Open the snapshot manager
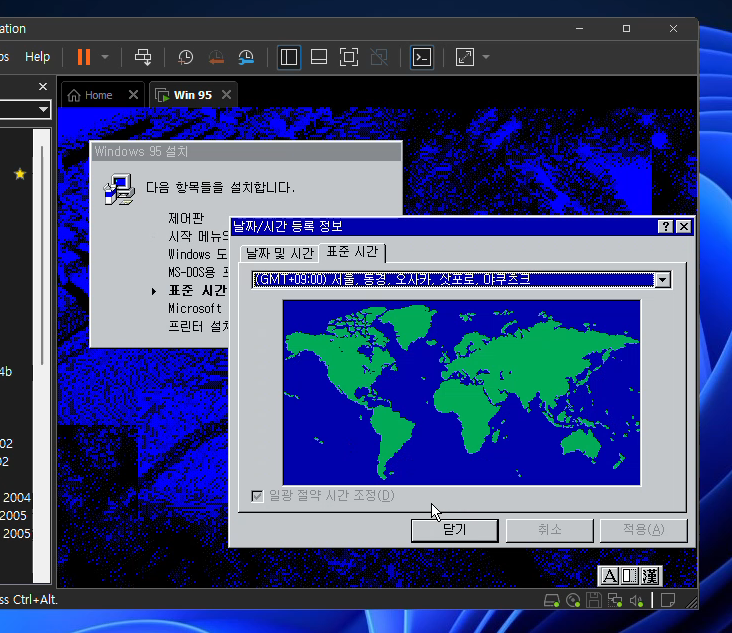The height and width of the screenshot is (633, 732). pos(246,57)
